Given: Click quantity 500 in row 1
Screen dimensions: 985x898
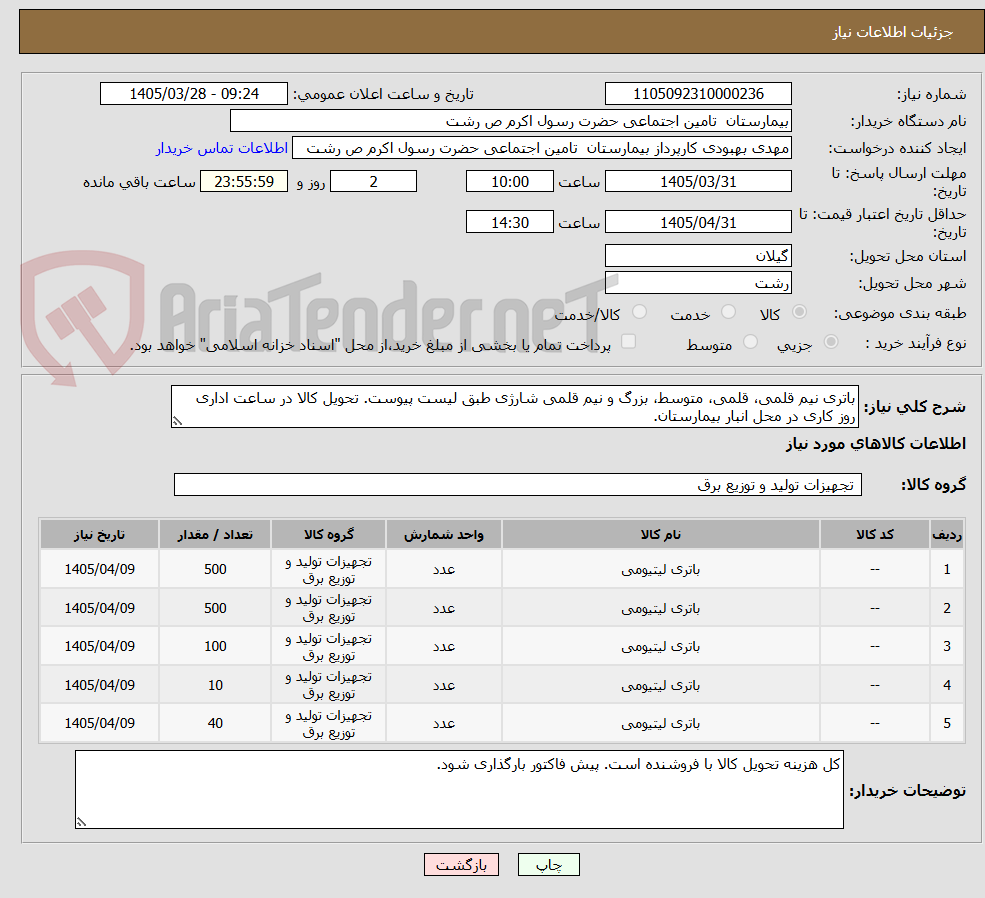Looking at the screenshot, I should coord(215,570).
